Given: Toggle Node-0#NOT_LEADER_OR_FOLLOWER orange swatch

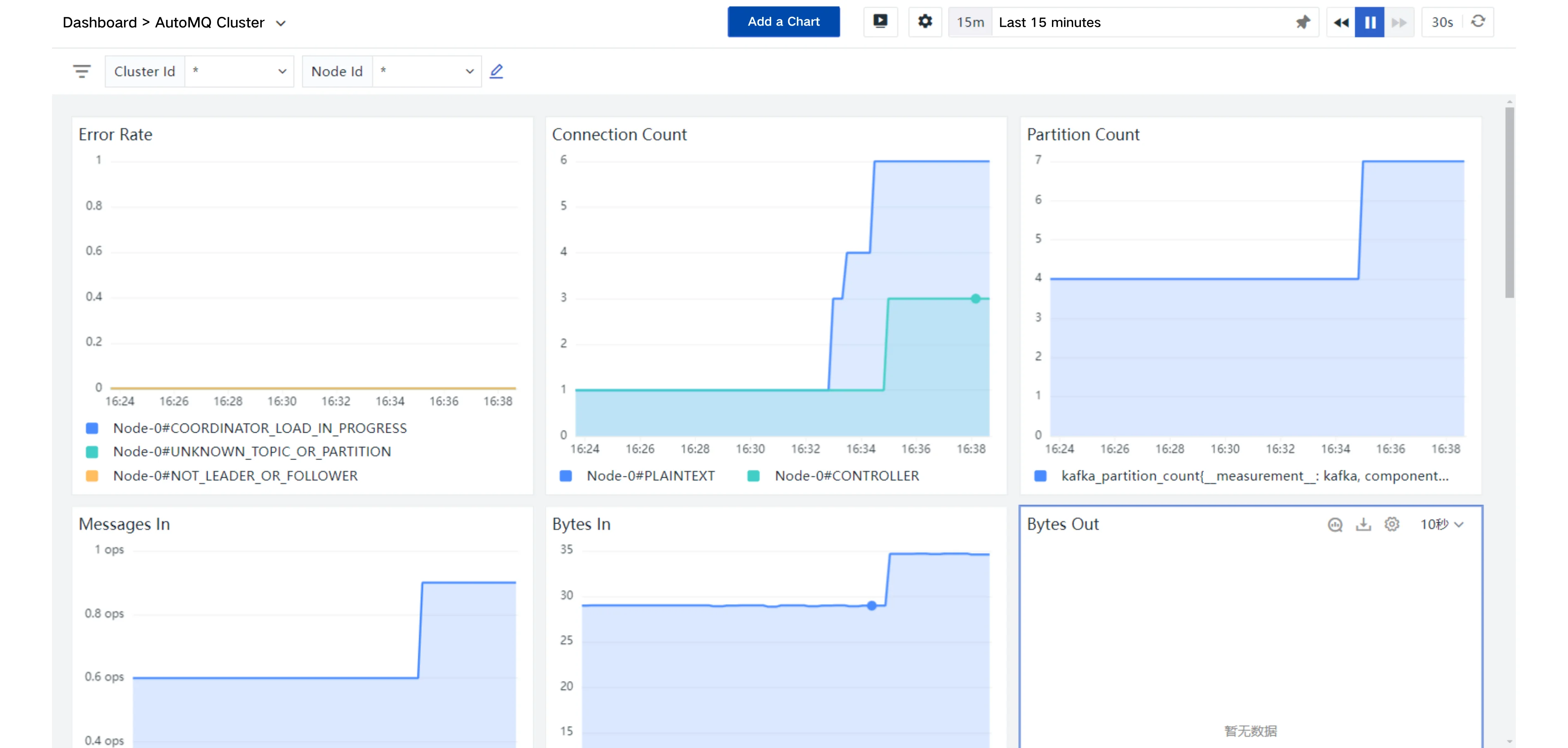Looking at the screenshot, I should coord(92,476).
